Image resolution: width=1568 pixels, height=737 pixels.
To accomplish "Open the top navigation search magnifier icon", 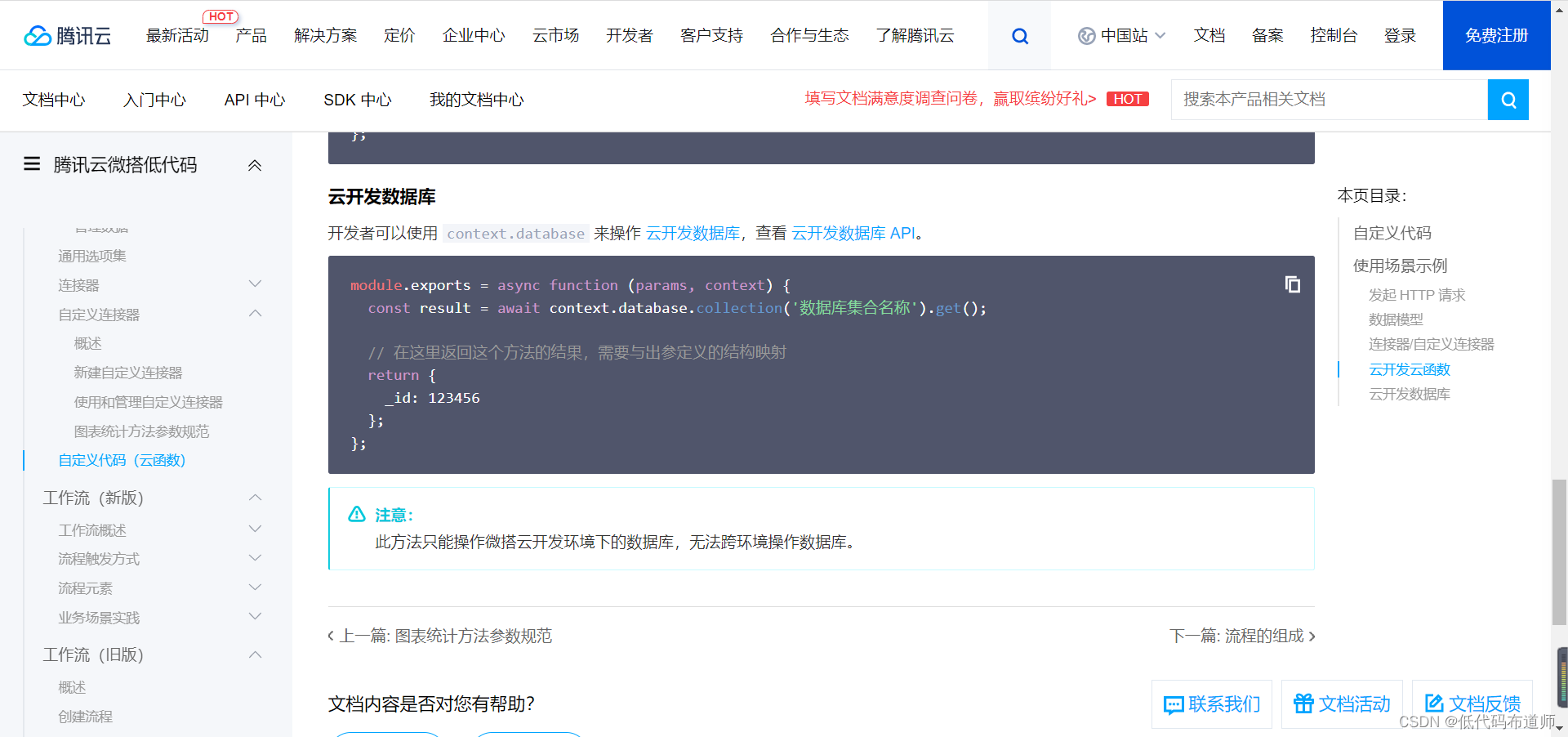I will pyautogui.click(x=1019, y=36).
